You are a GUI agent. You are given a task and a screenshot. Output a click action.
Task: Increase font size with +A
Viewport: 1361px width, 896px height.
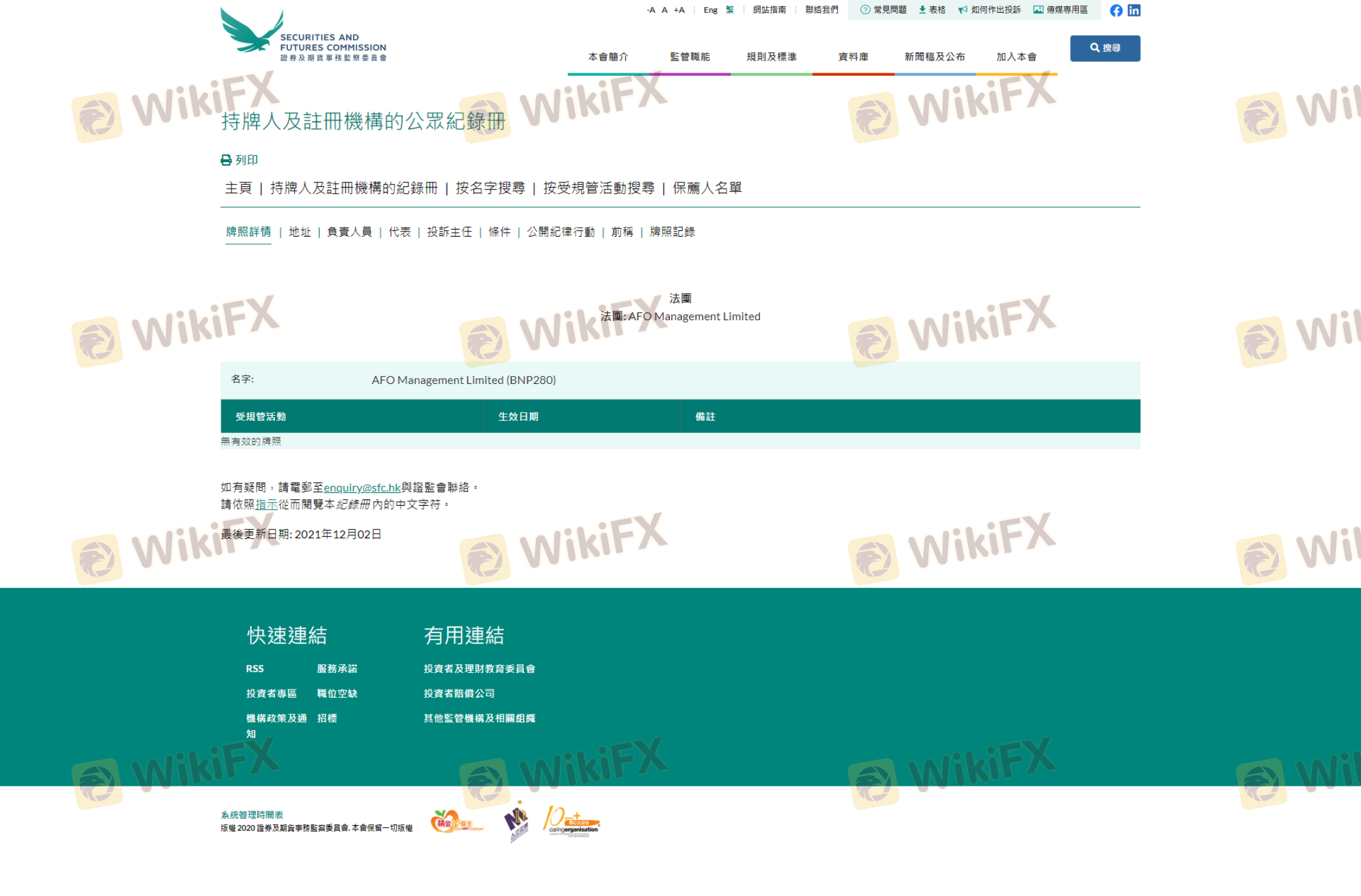click(x=679, y=10)
